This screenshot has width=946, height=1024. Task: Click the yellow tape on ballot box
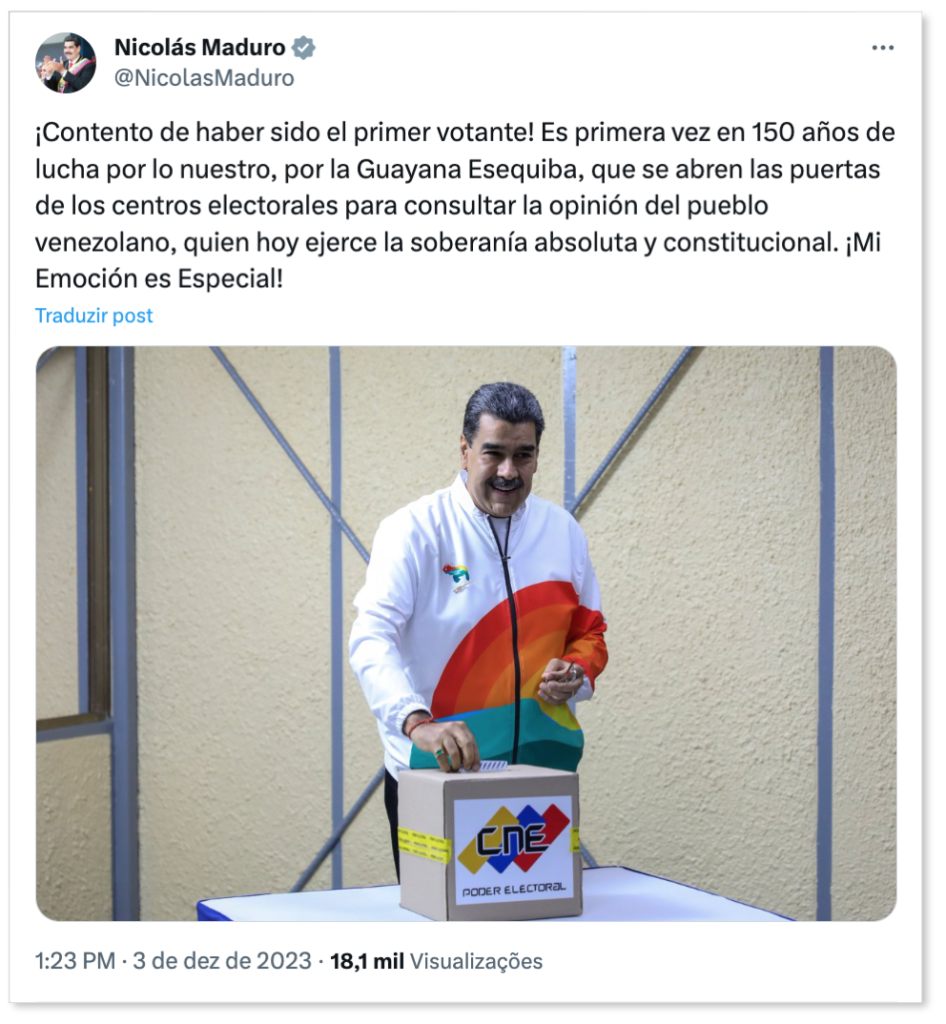(x=424, y=844)
